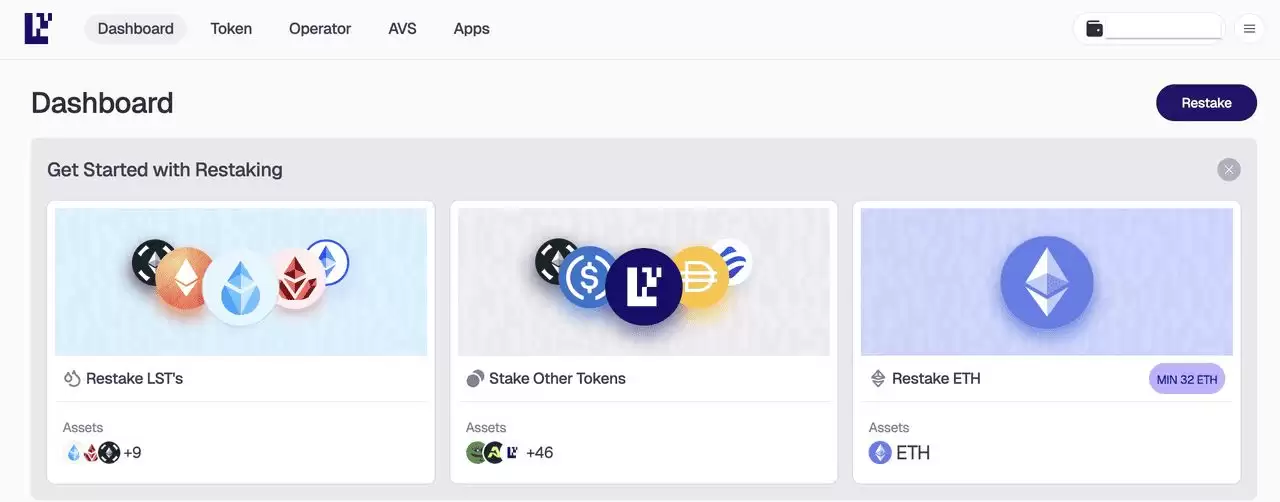This screenshot has width=1280, height=502.
Task: Click the coin icon beside Stake Other Tokens
Action: click(475, 379)
